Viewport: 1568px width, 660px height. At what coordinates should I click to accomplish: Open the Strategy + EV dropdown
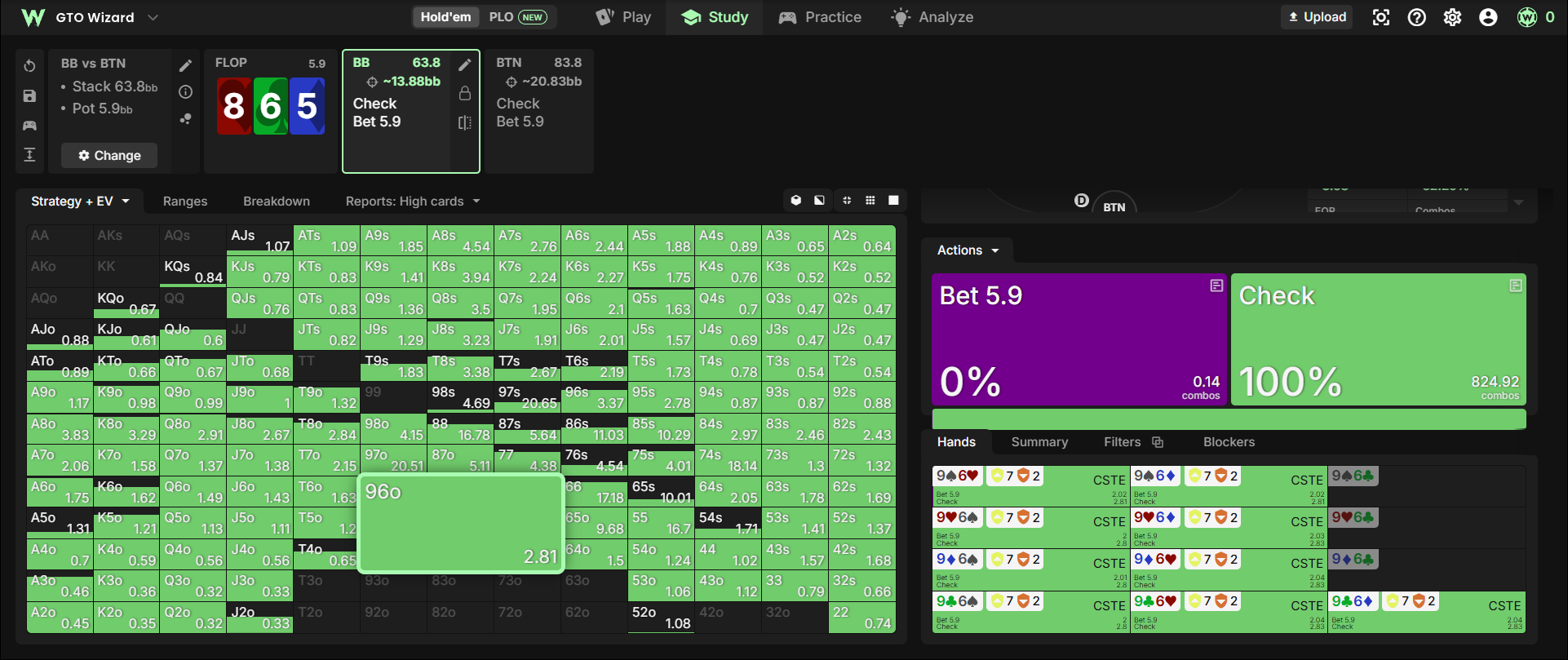(x=80, y=202)
